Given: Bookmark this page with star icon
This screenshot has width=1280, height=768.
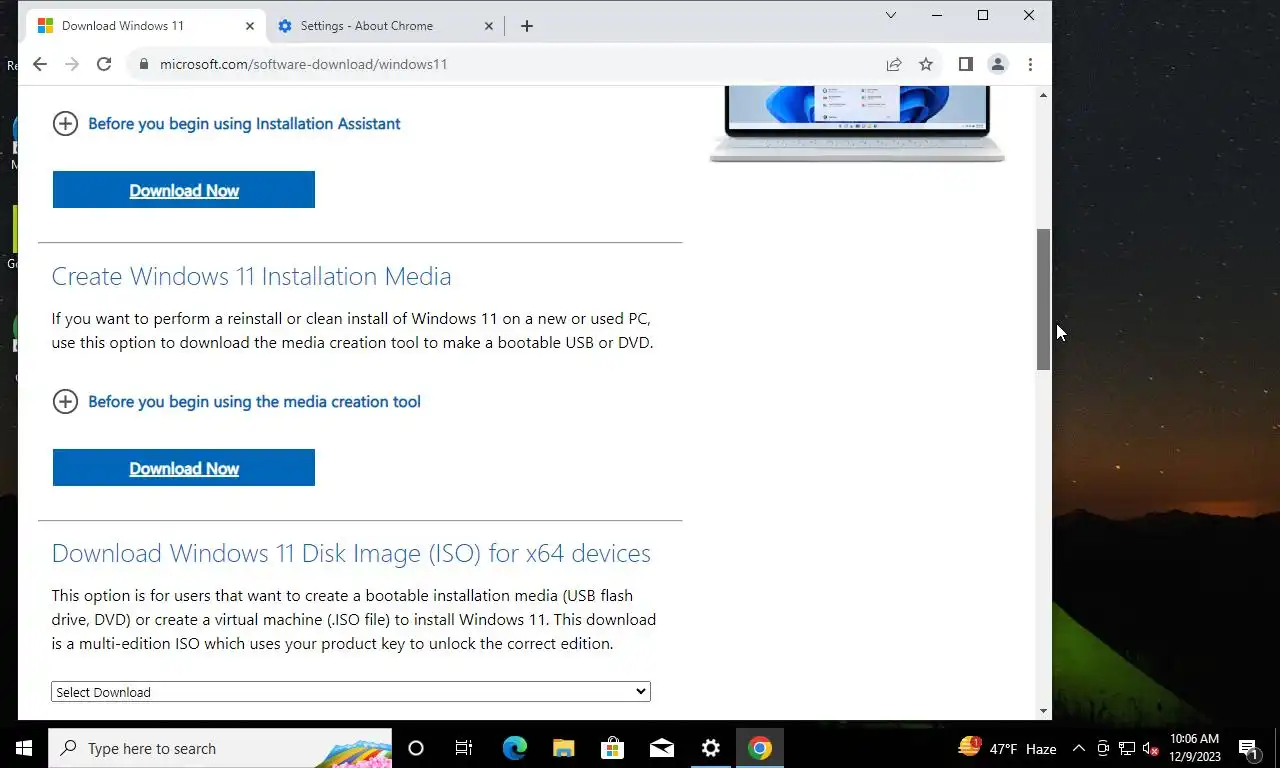Looking at the screenshot, I should coord(926,64).
